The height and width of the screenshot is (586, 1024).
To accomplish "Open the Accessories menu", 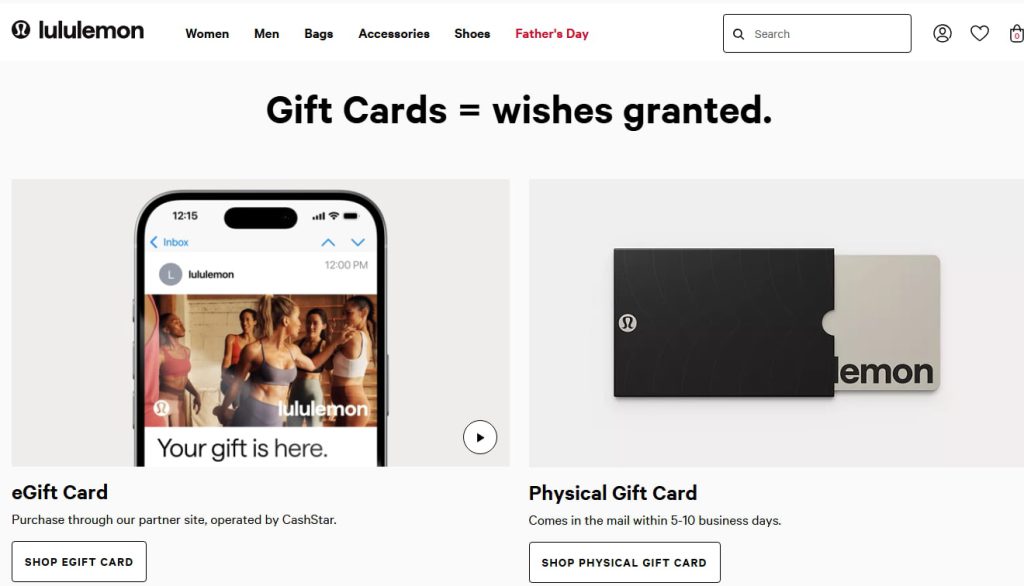I will (x=394, y=34).
